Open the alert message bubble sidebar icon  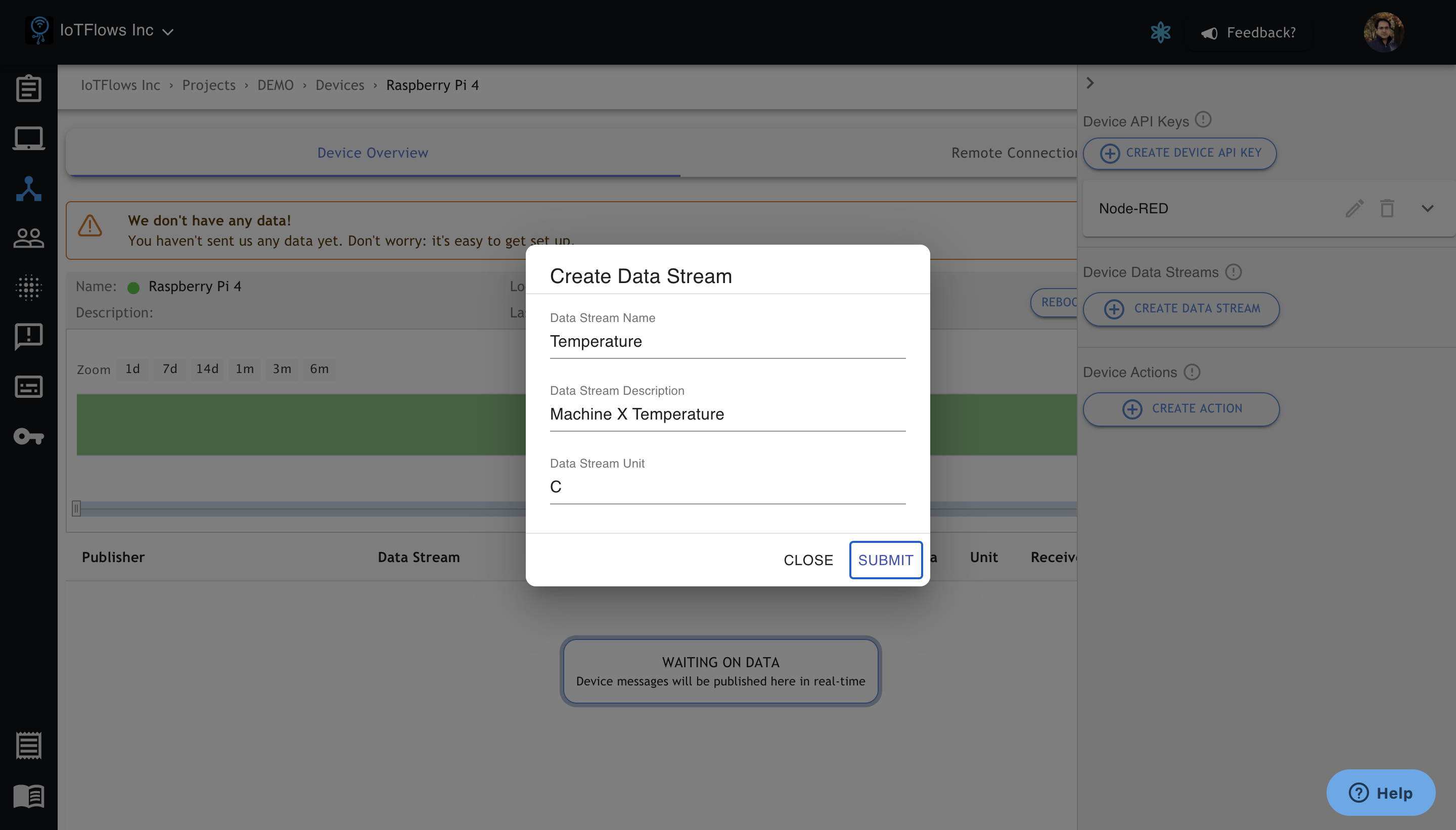[x=28, y=336]
